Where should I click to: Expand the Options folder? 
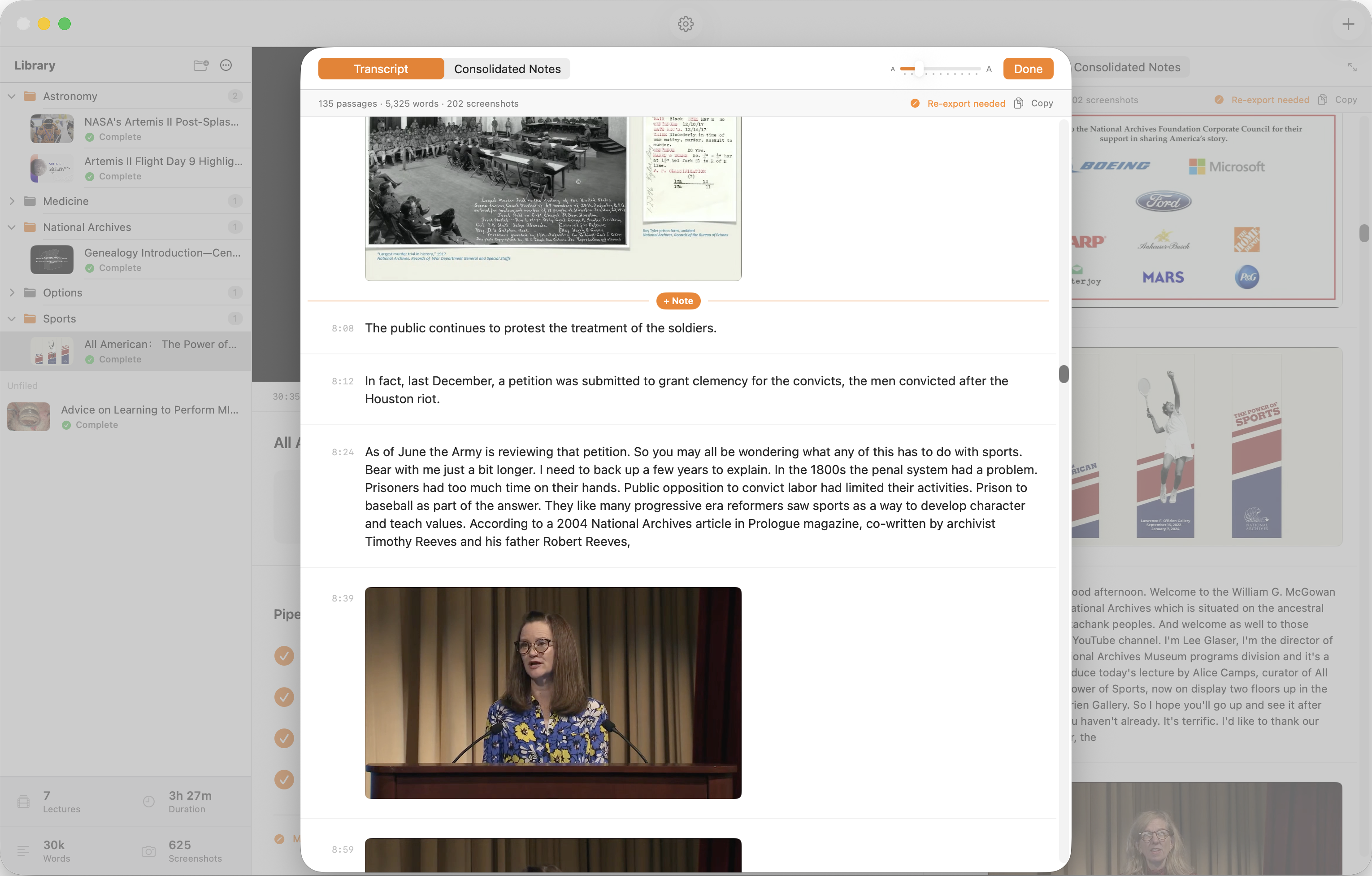point(11,292)
